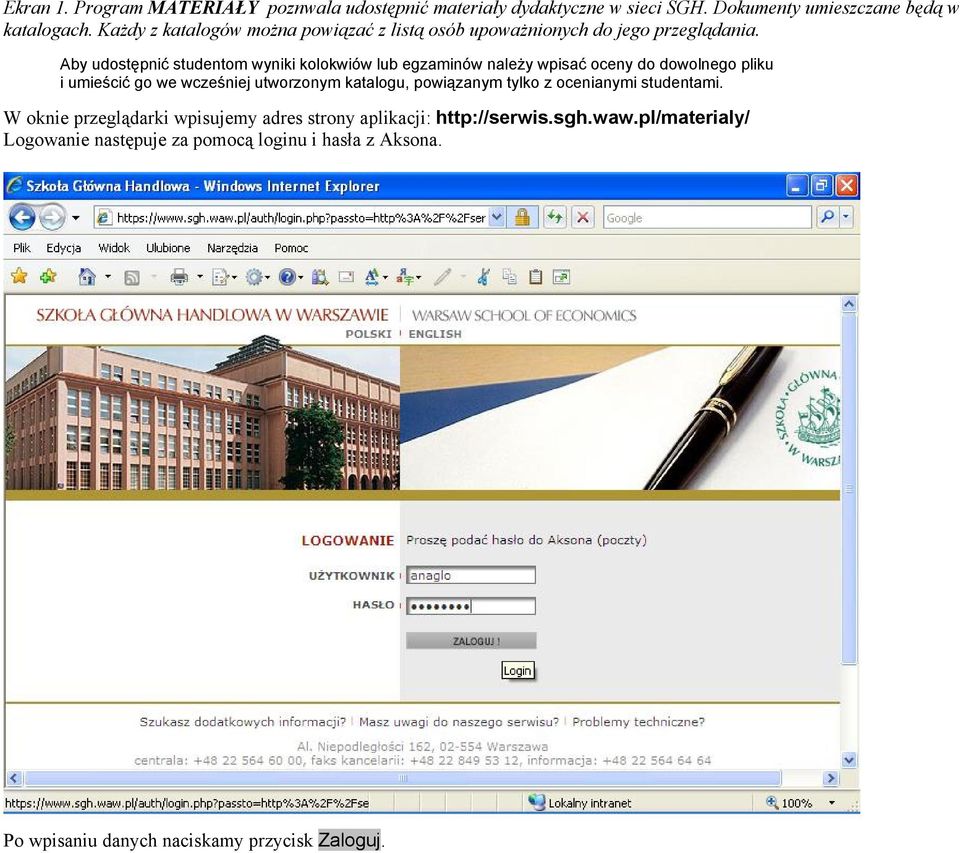Open Favorites Center star icon
The height and width of the screenshot is (853, 960).
coord(20,277)
